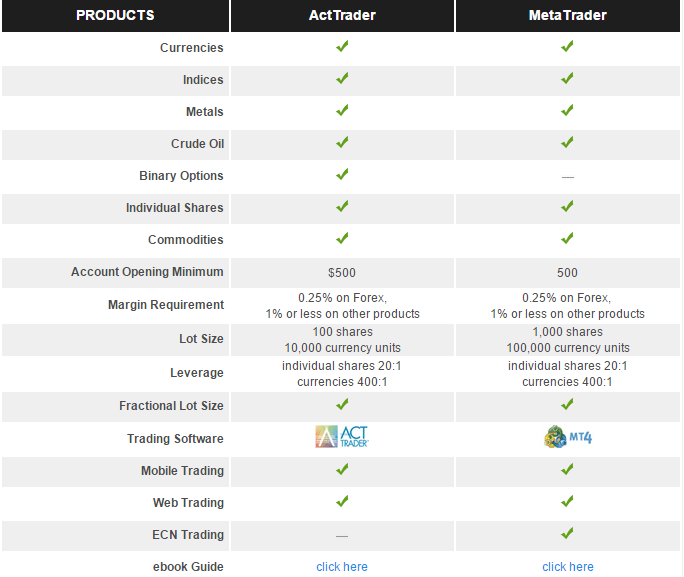
Task: Click ActTrader checkmark in Indices row
Action: 342,78
